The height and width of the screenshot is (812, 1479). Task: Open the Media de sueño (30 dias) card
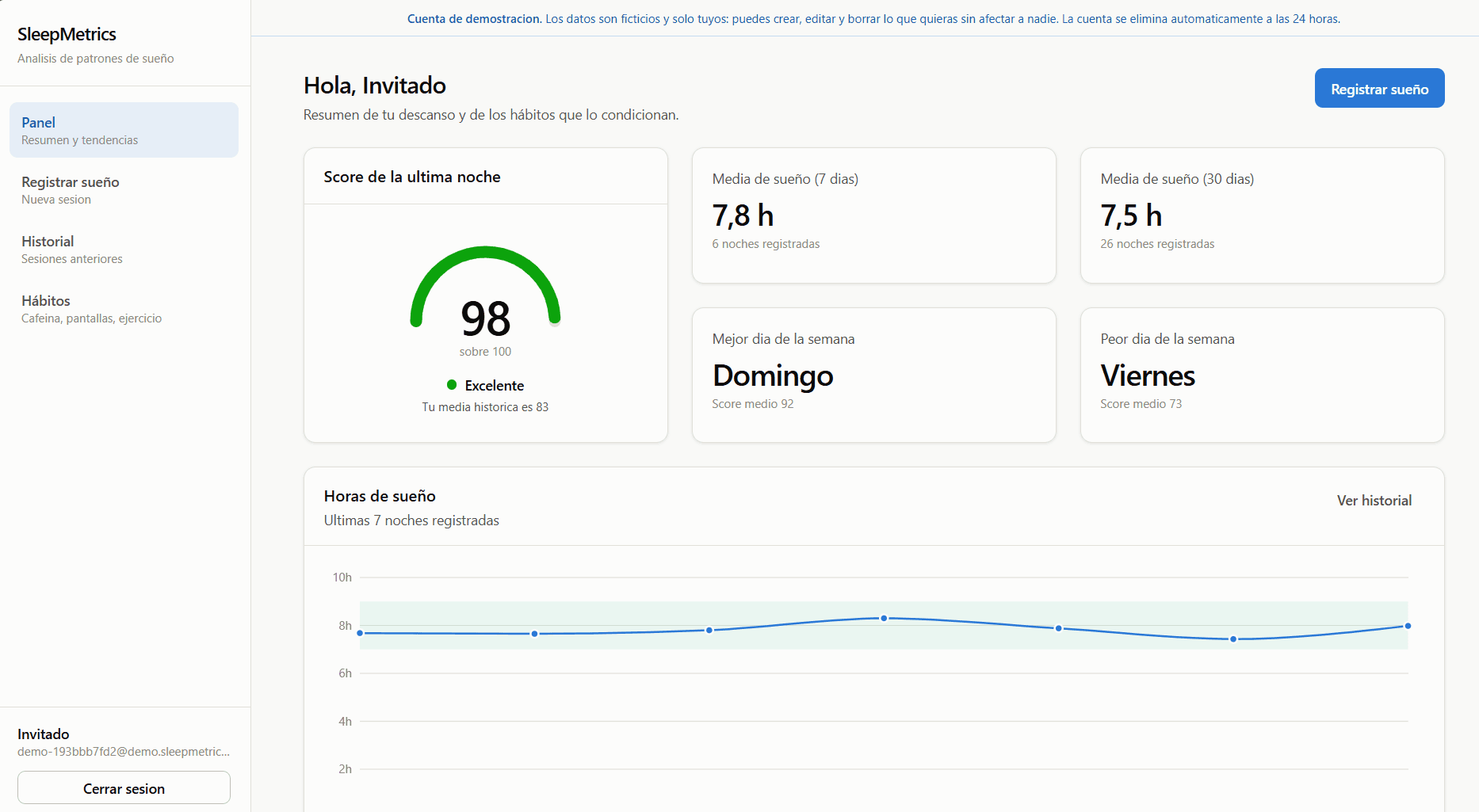1262,215
